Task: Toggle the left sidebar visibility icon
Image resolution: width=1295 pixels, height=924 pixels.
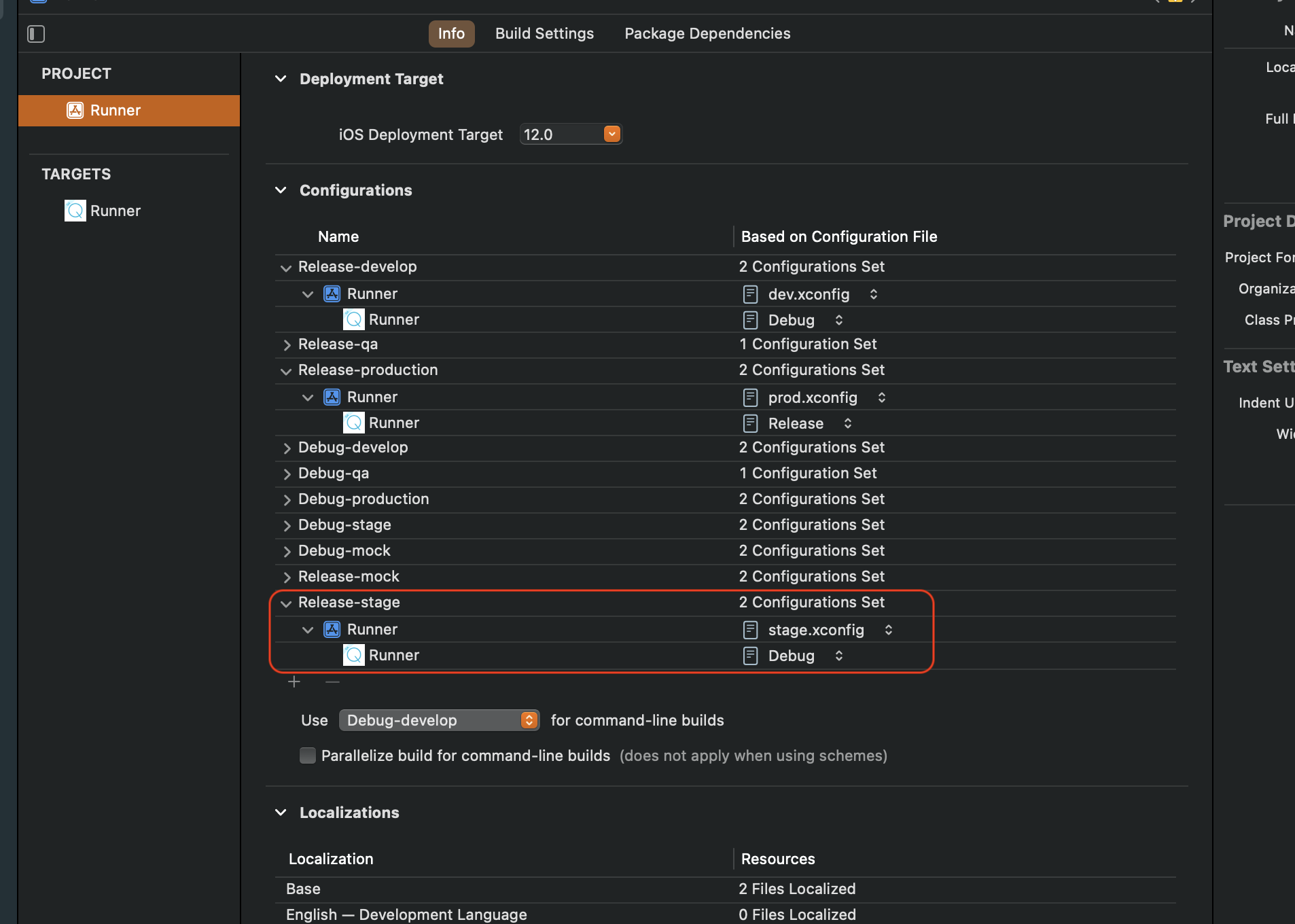Action: pos(36,33)
